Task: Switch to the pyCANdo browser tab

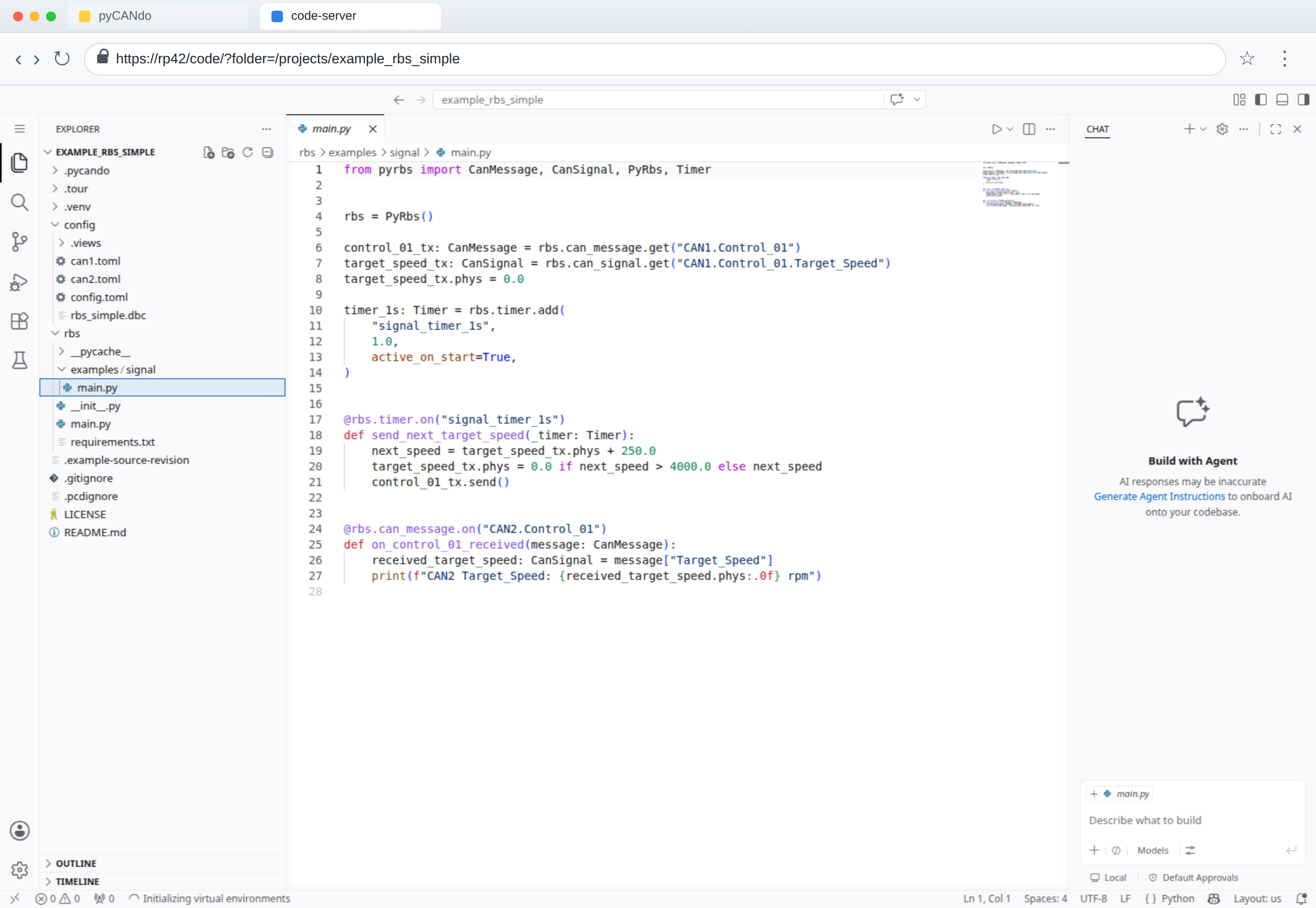Action: (x=158, y=16)
